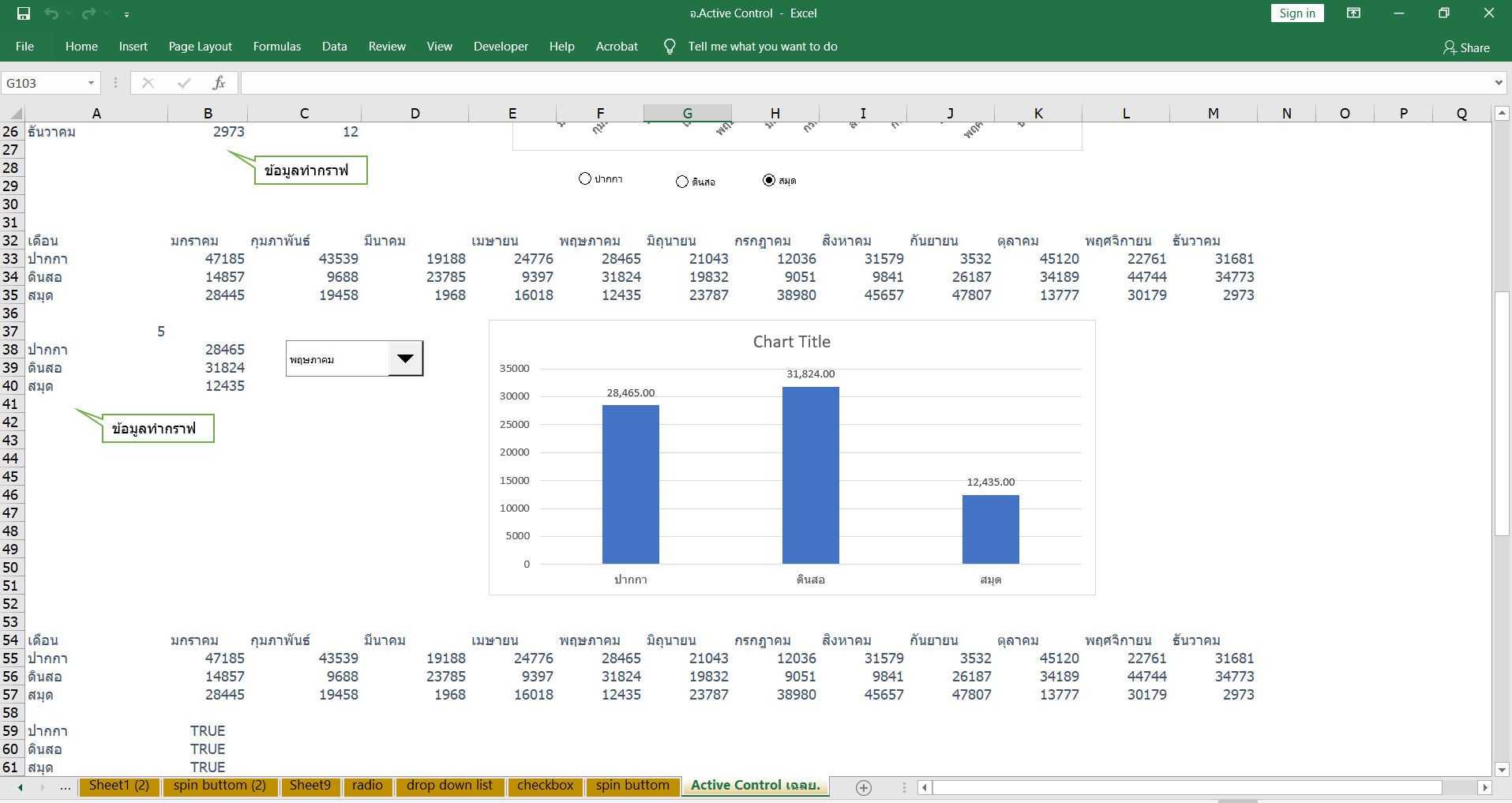
Task: Click the hidden sheets ellipsis button
Action: 65,787
